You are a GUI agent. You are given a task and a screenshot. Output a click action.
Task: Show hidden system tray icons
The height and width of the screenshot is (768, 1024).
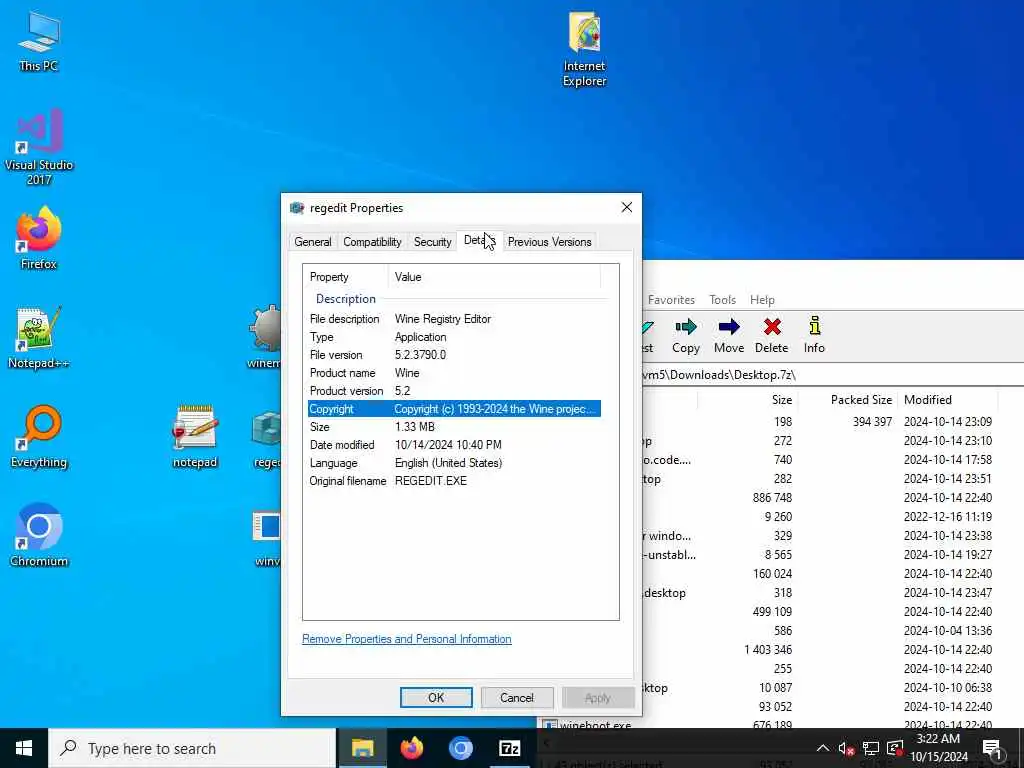(823, 748)
